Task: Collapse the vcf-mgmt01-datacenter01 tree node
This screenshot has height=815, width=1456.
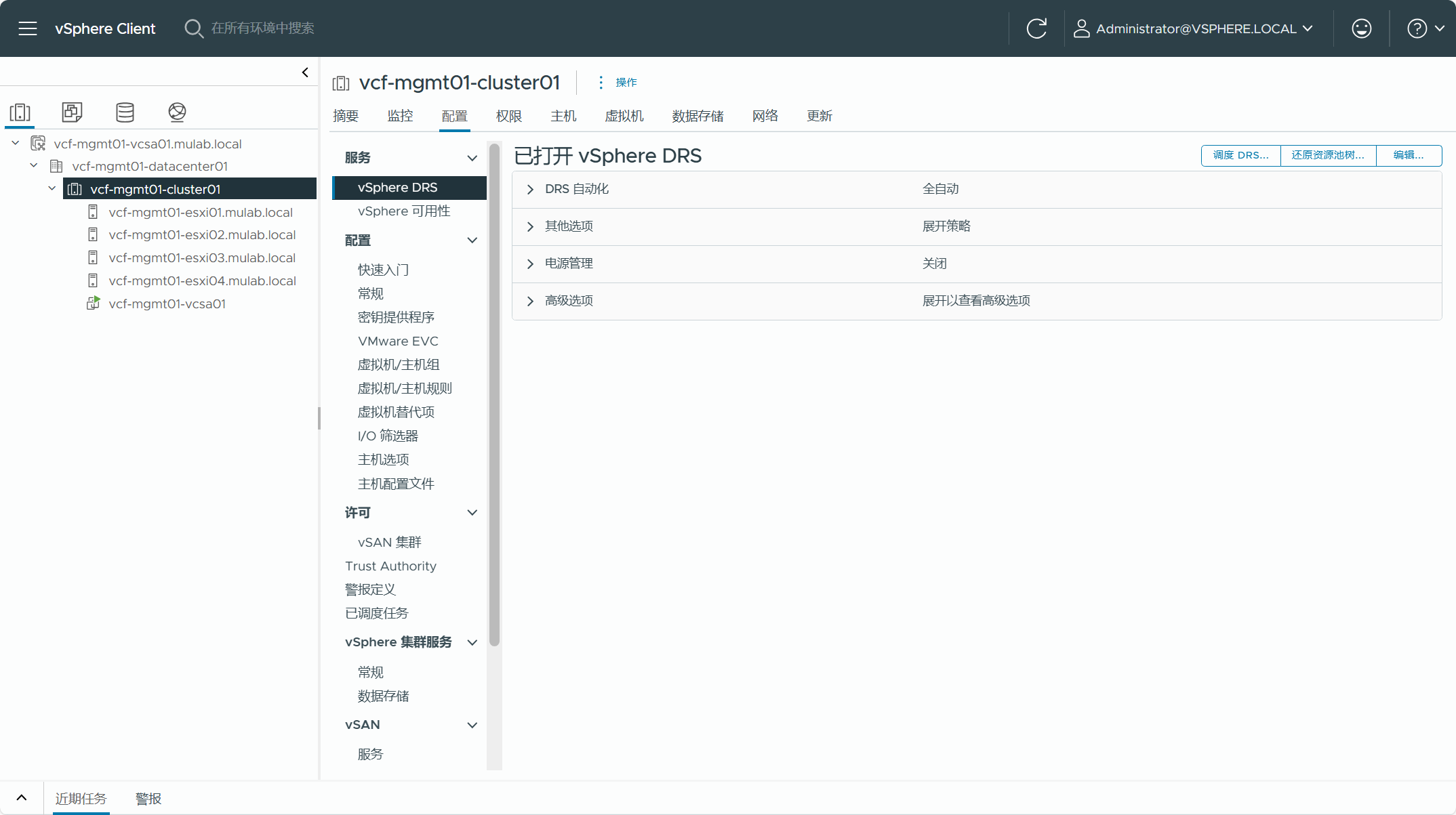Action: tap(34, 166)
